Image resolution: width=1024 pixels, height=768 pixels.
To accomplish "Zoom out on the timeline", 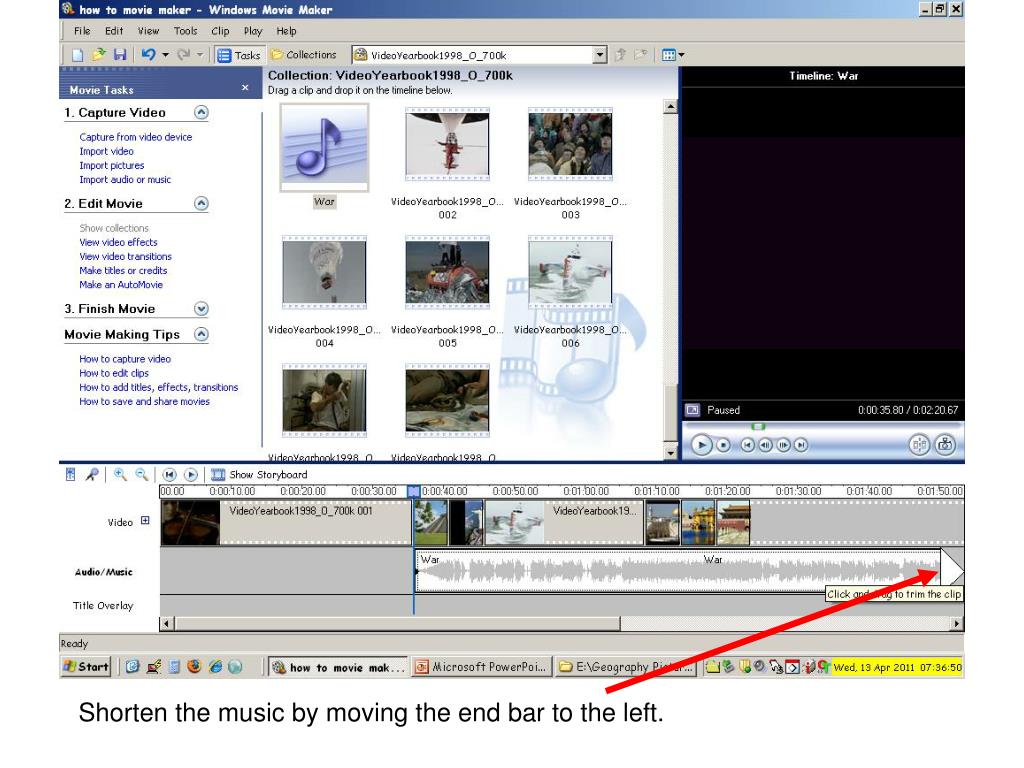I will (141, 475).
